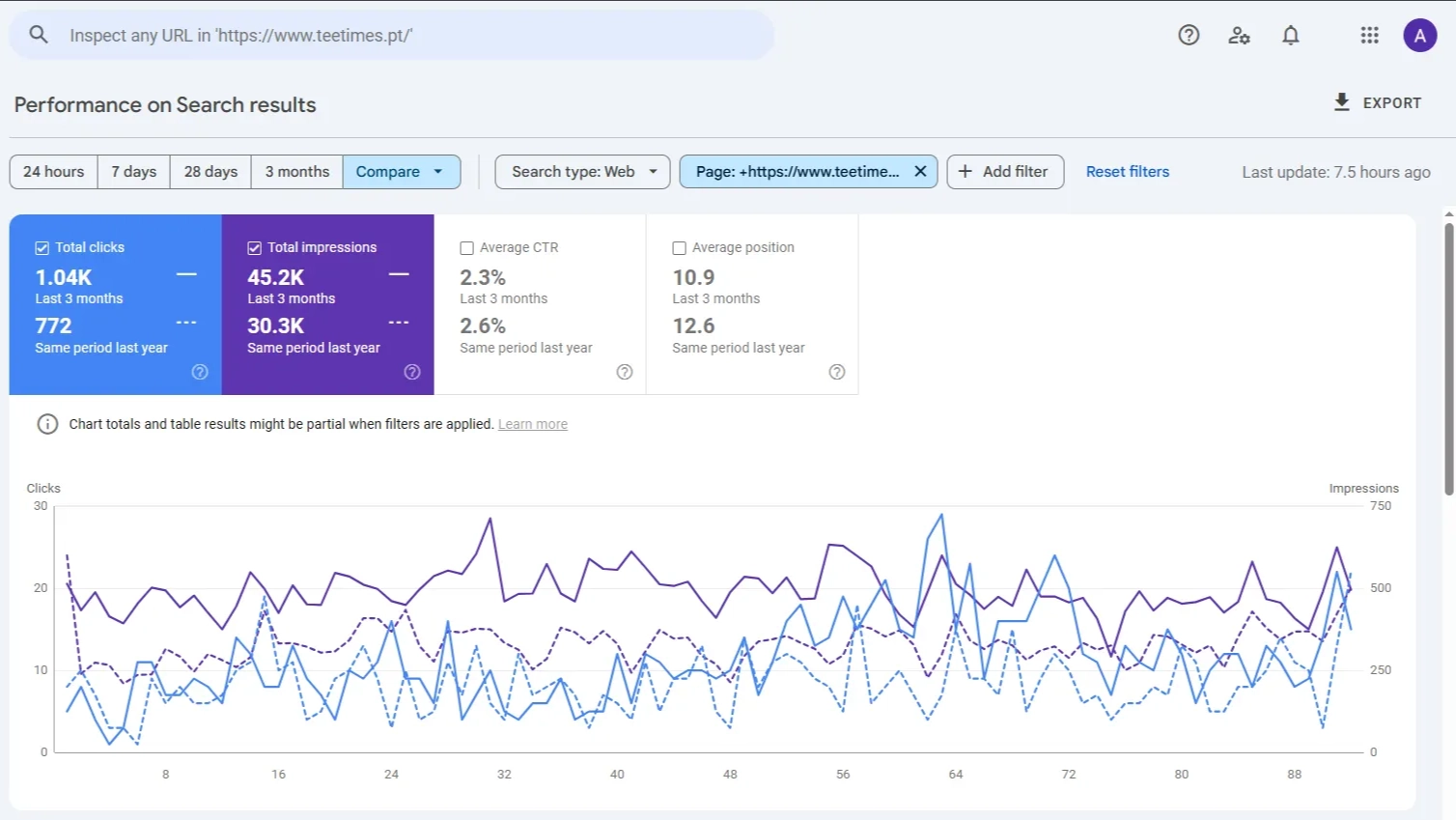The width and height of the screenshot is (1456, 820).
Task: Click the account avatar circle
Action: point(1420,35)
